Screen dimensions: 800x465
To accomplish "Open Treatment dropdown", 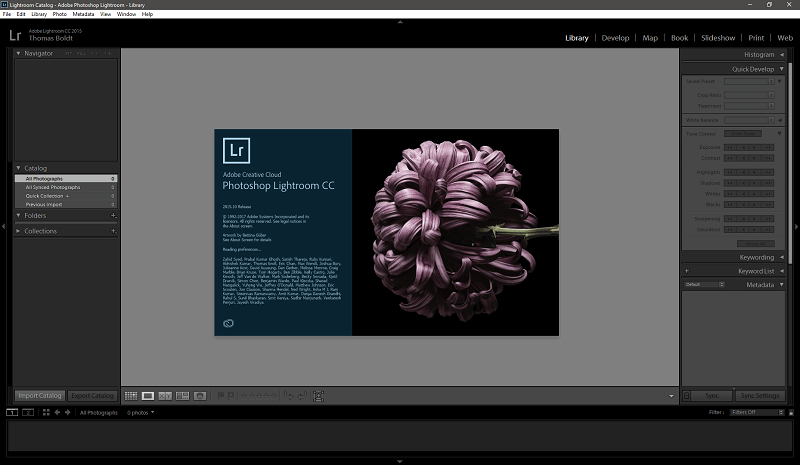I will [x=749, y=106].
